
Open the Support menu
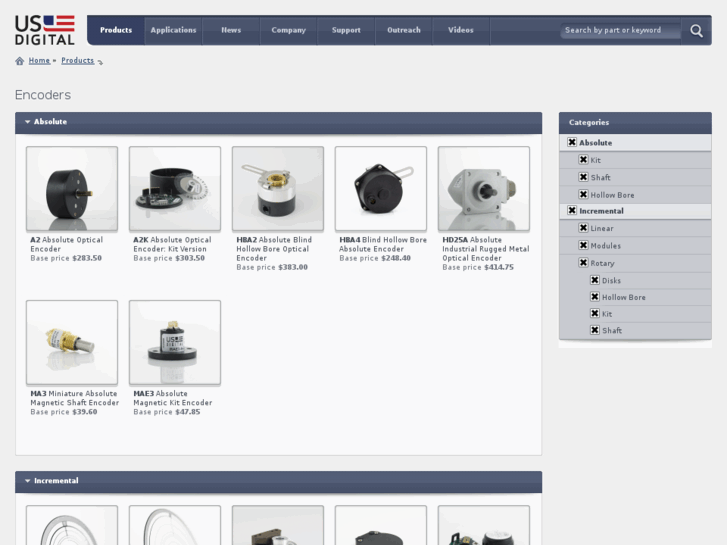tap(346, 30)
